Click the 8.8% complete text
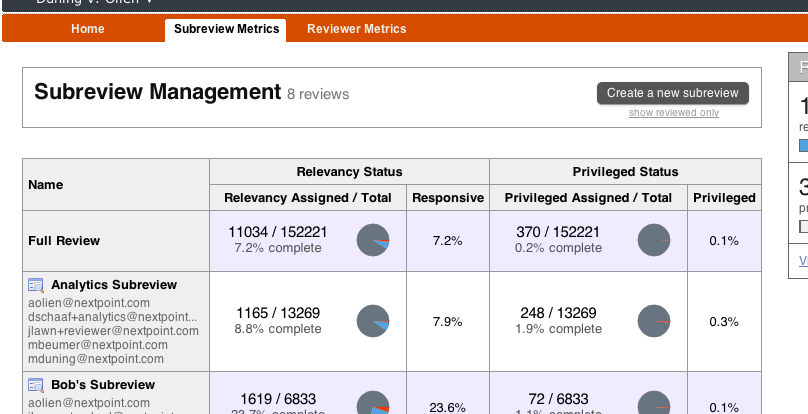 278,329
